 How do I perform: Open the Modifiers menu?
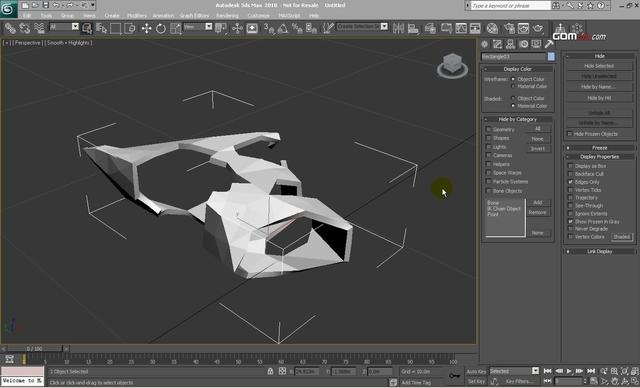(x=137, y=16)
